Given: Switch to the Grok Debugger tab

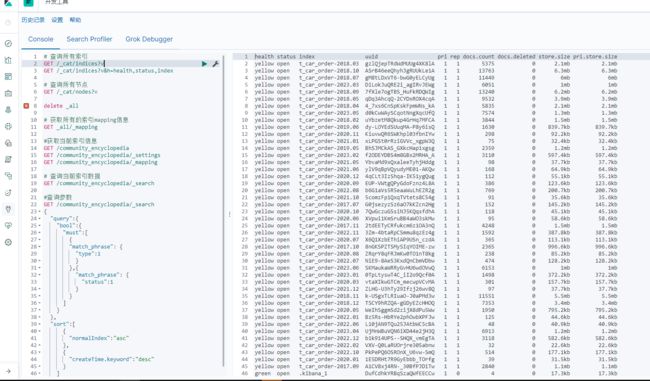Looking at the screenshot, I should point(149,39).
